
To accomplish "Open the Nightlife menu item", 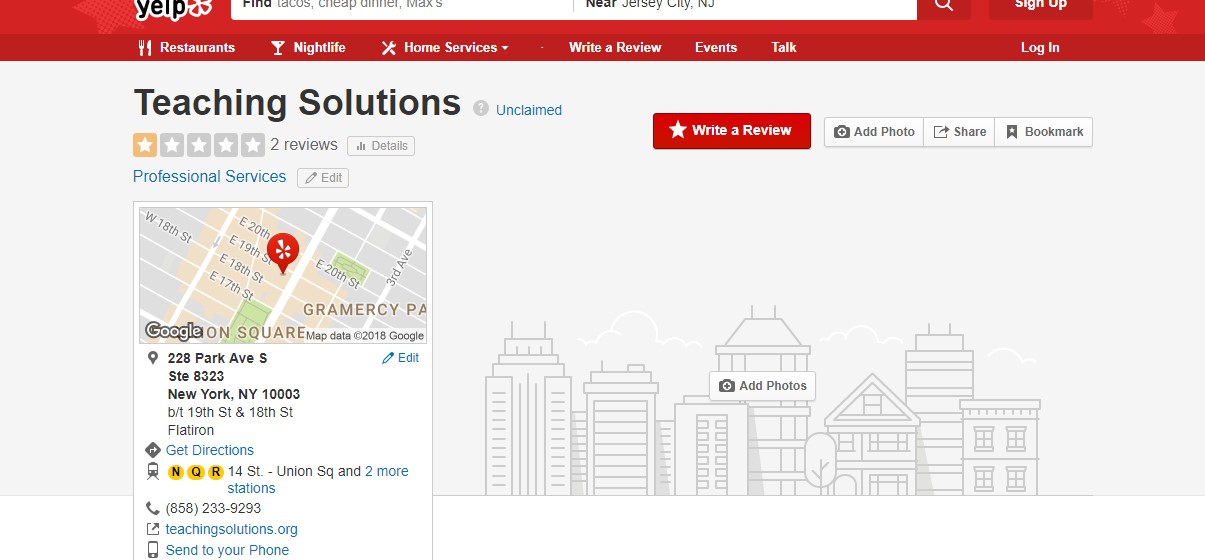I will click(308, 47).
